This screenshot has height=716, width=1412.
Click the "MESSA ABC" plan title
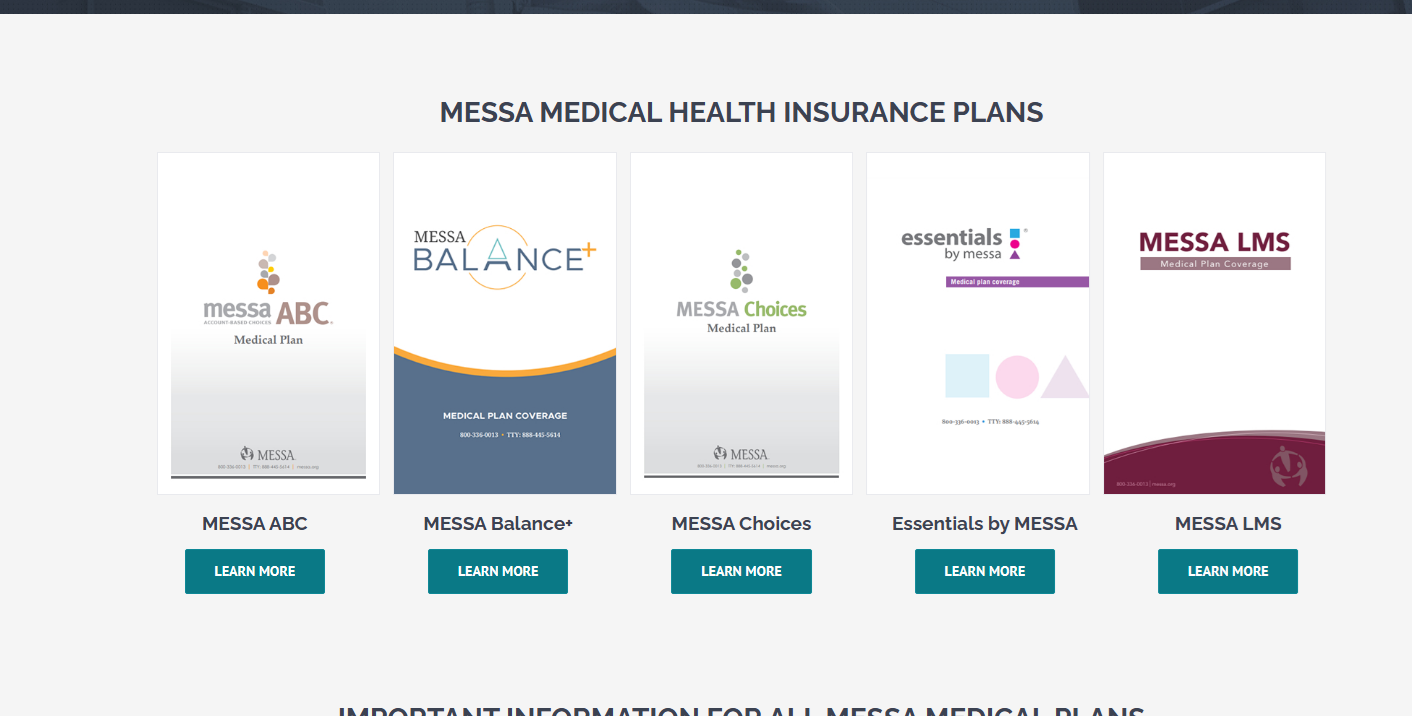pos(255,523)
